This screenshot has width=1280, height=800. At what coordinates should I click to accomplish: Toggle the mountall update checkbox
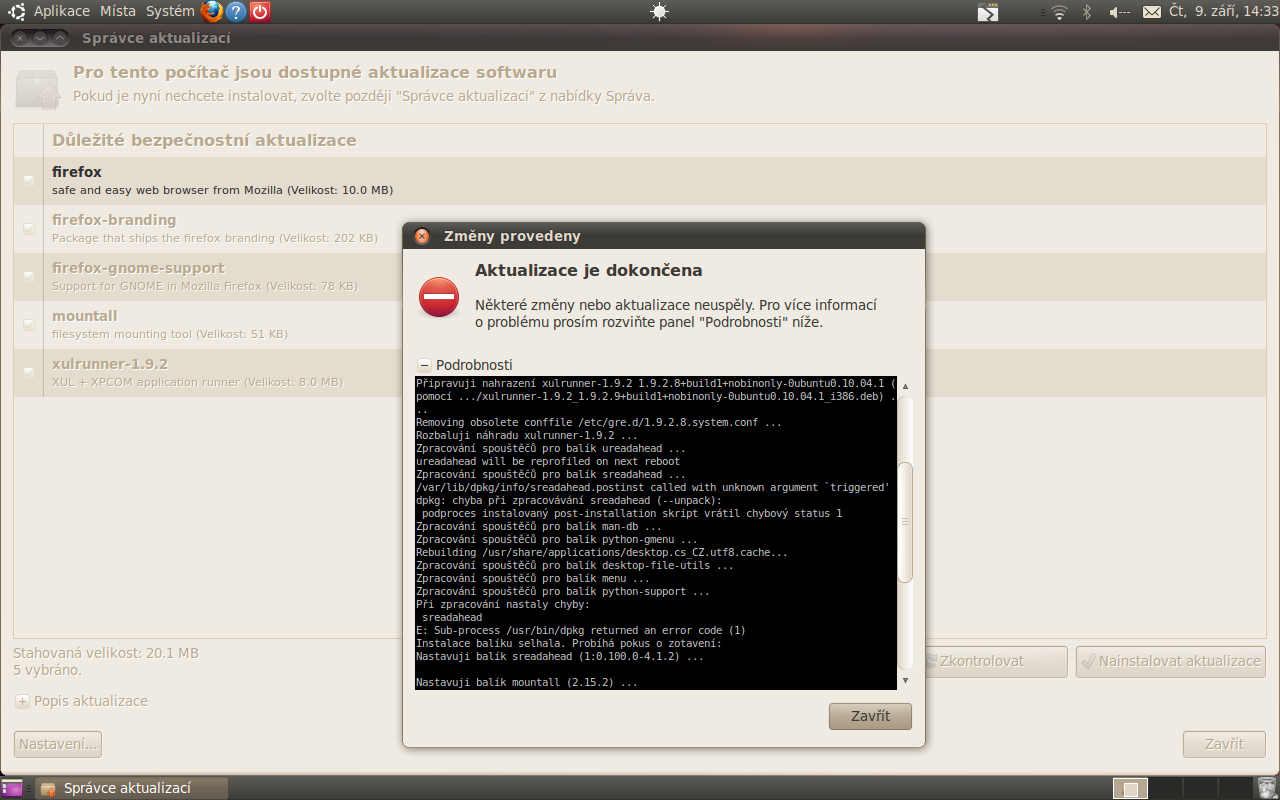point(29,325)
